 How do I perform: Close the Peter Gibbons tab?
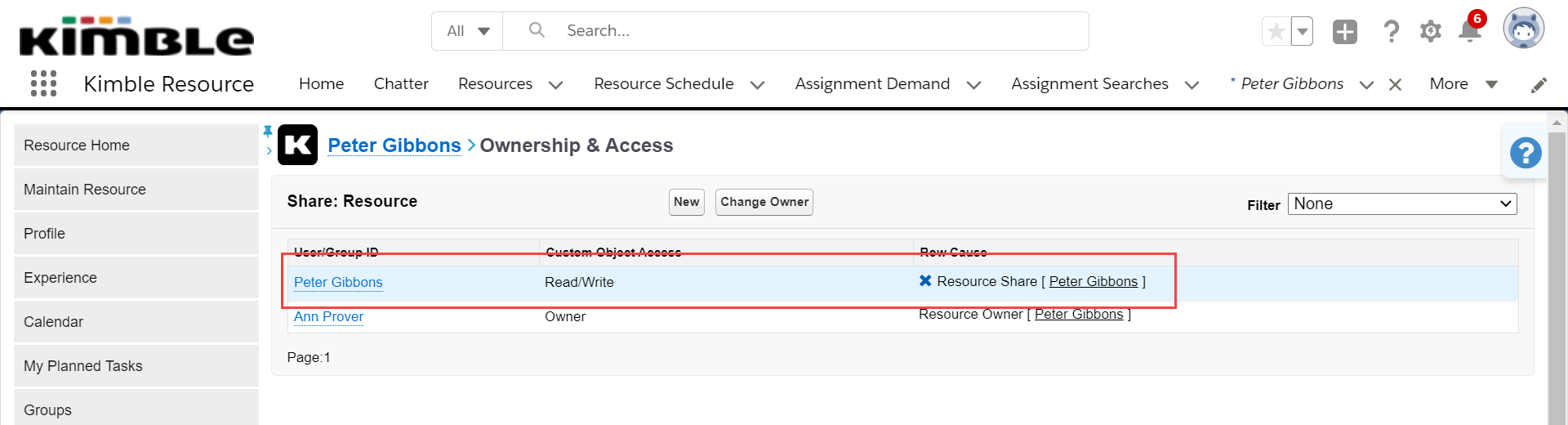tap(1395, 84)
